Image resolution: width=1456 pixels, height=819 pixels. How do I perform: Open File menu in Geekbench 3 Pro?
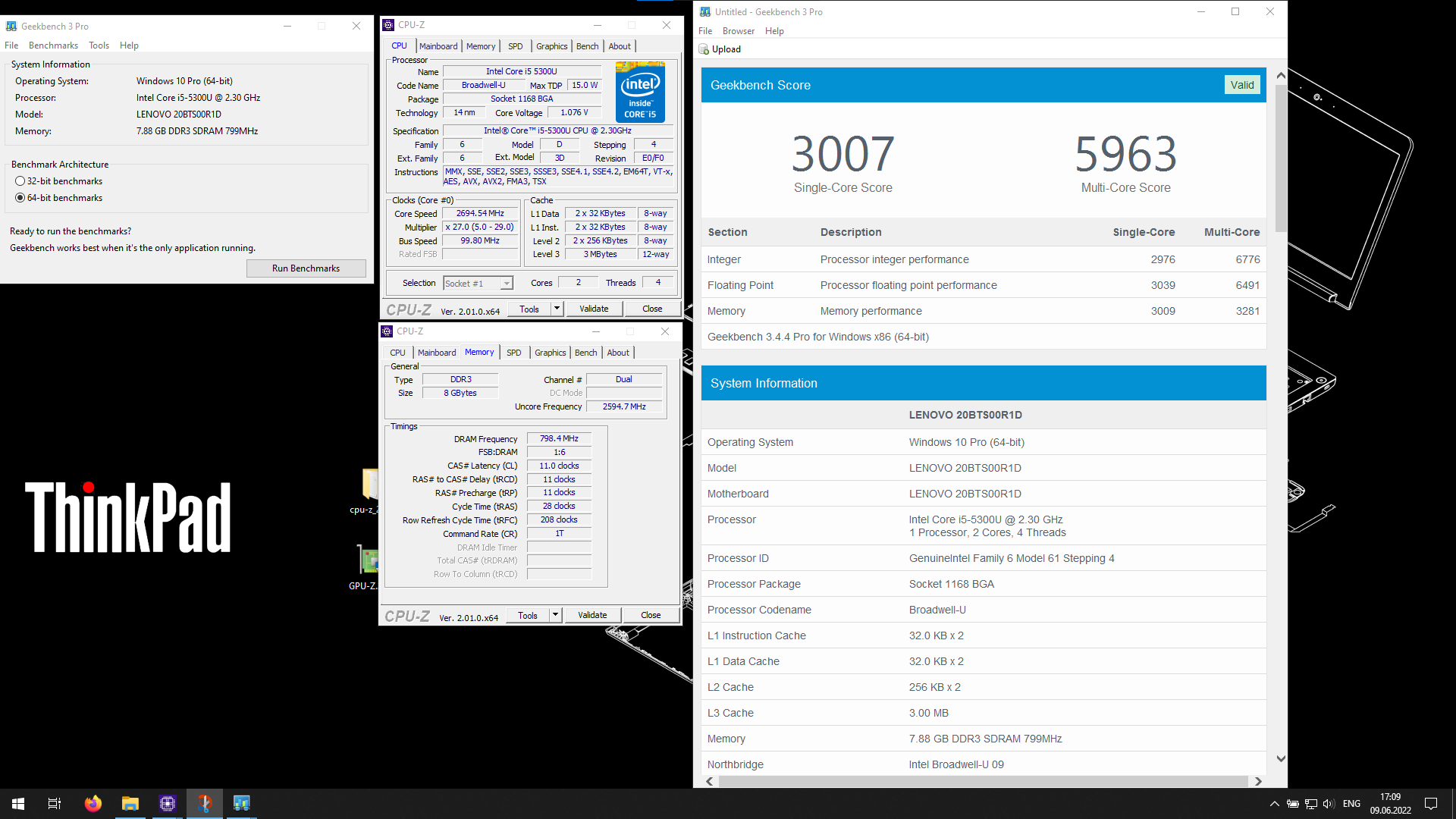[x=11, y=45]
